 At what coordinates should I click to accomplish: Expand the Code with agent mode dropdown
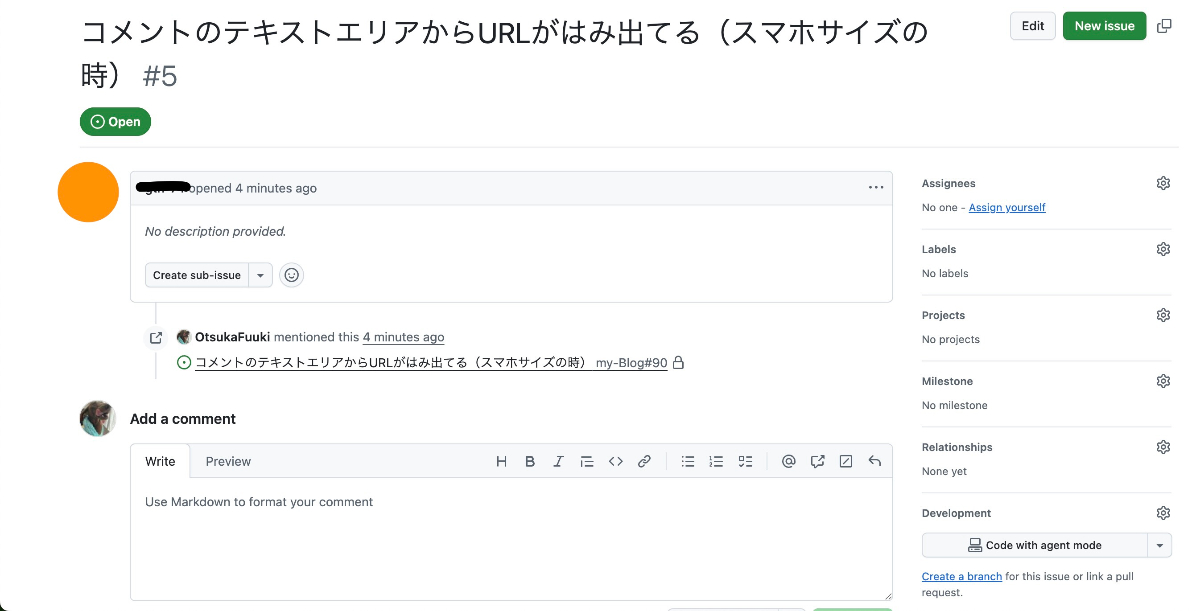(x=1159, y=546)
